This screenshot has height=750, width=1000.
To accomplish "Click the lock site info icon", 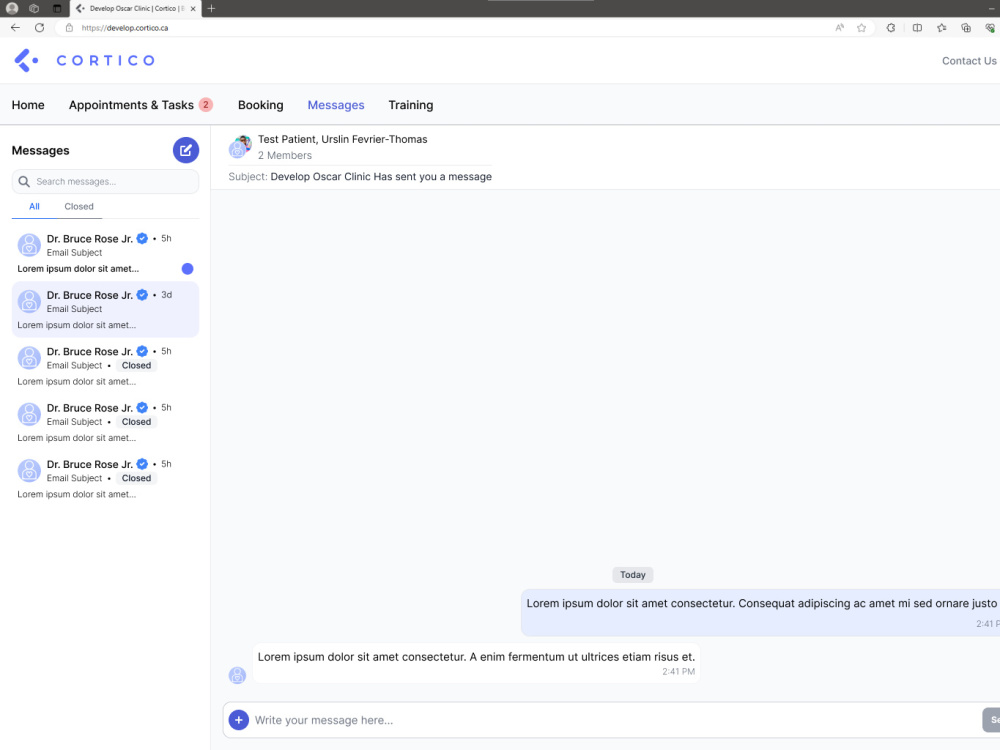I will (70, 27).
